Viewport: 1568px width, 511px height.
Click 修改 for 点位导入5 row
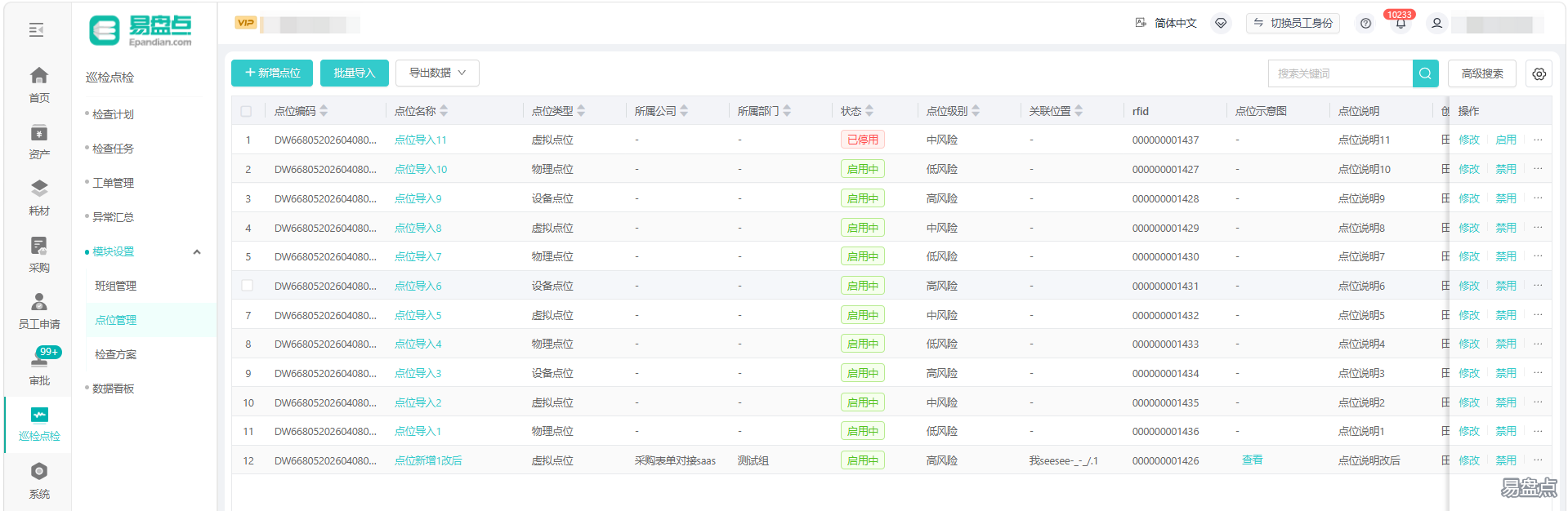1469,315
